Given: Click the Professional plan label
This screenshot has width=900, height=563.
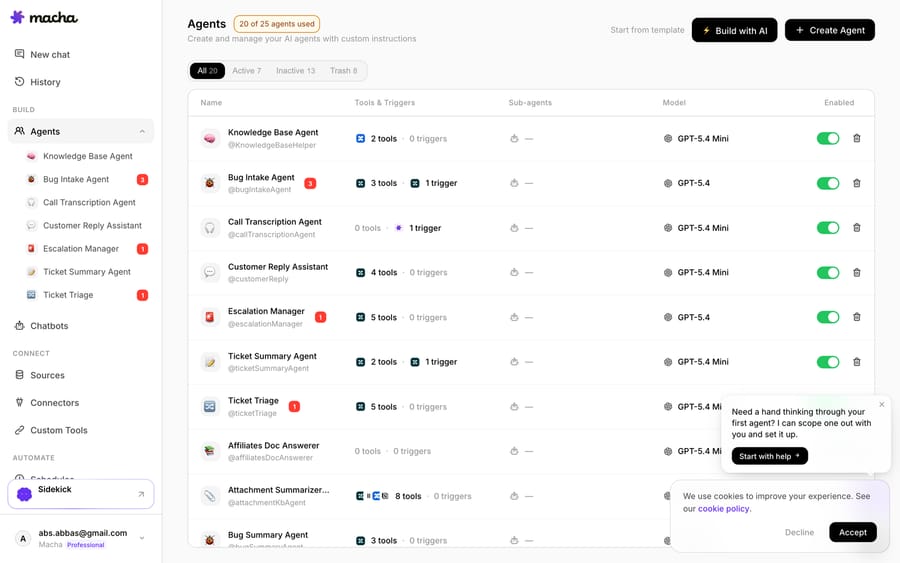Looking at the screenshot, I should (86, 545).
